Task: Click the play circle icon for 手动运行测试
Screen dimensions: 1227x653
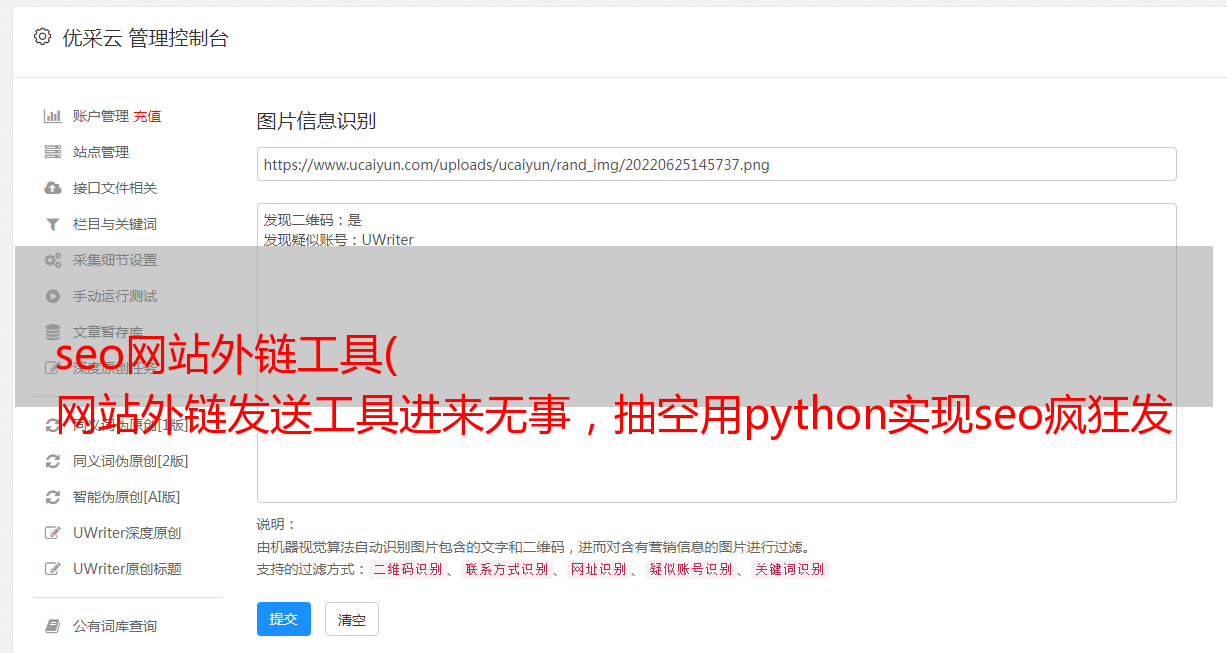Action: coord(53,296)
